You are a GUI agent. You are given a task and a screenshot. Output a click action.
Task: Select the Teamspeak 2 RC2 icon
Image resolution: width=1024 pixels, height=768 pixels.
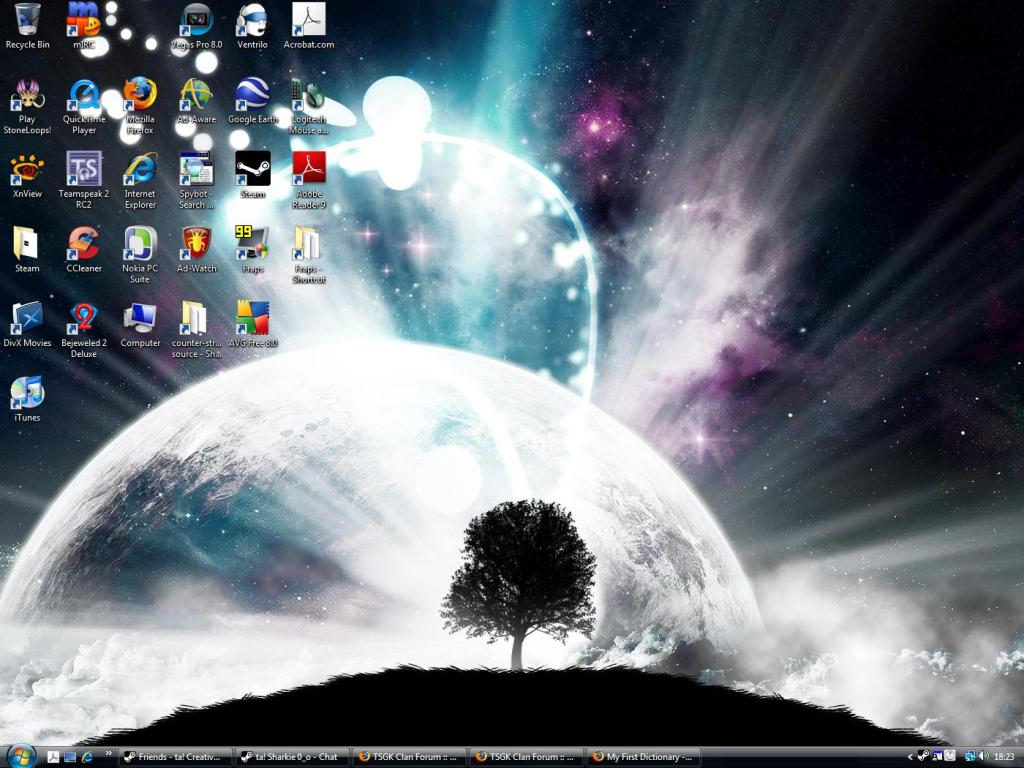point(84,168)
